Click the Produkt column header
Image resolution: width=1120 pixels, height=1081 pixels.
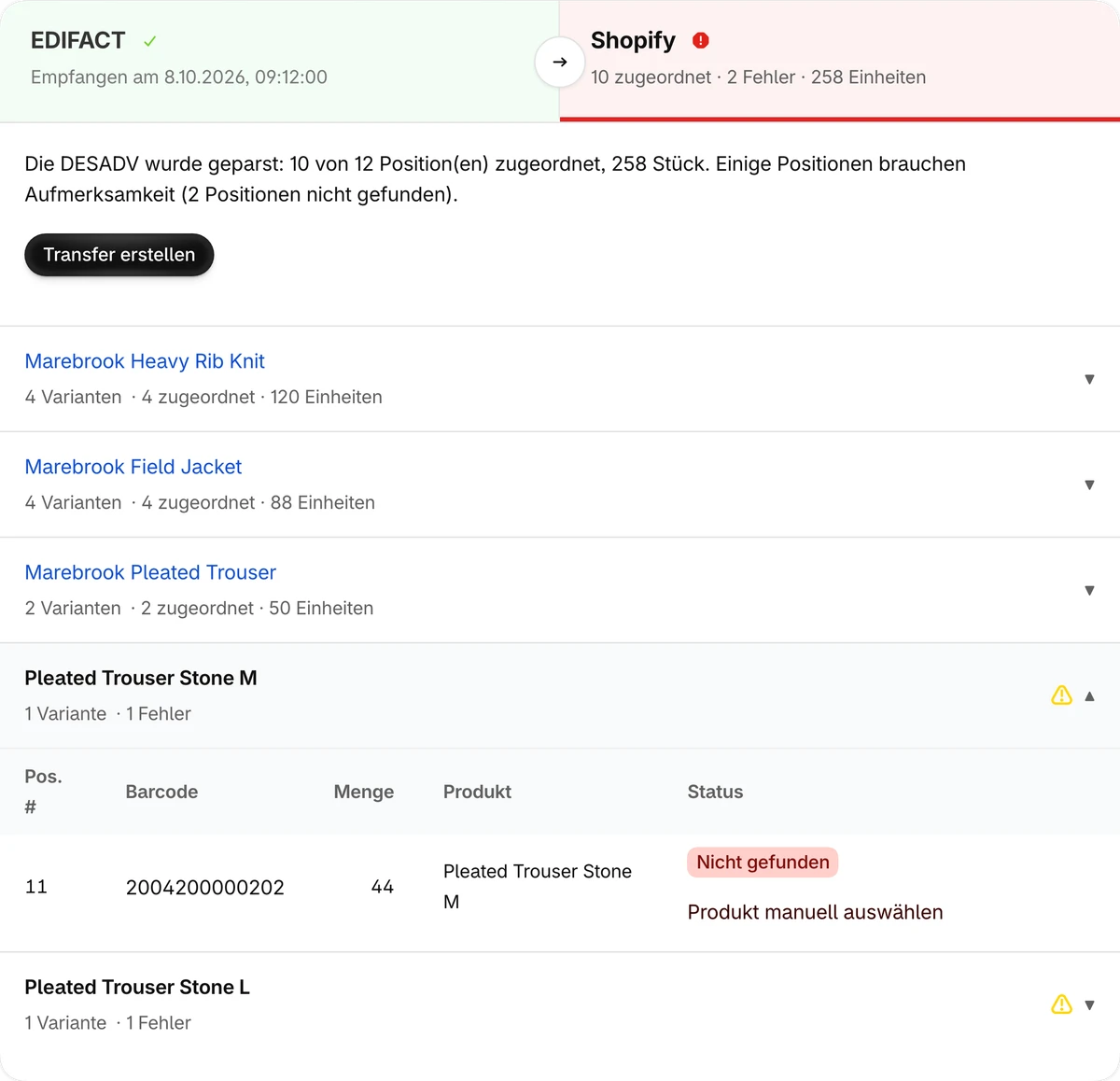477,792
